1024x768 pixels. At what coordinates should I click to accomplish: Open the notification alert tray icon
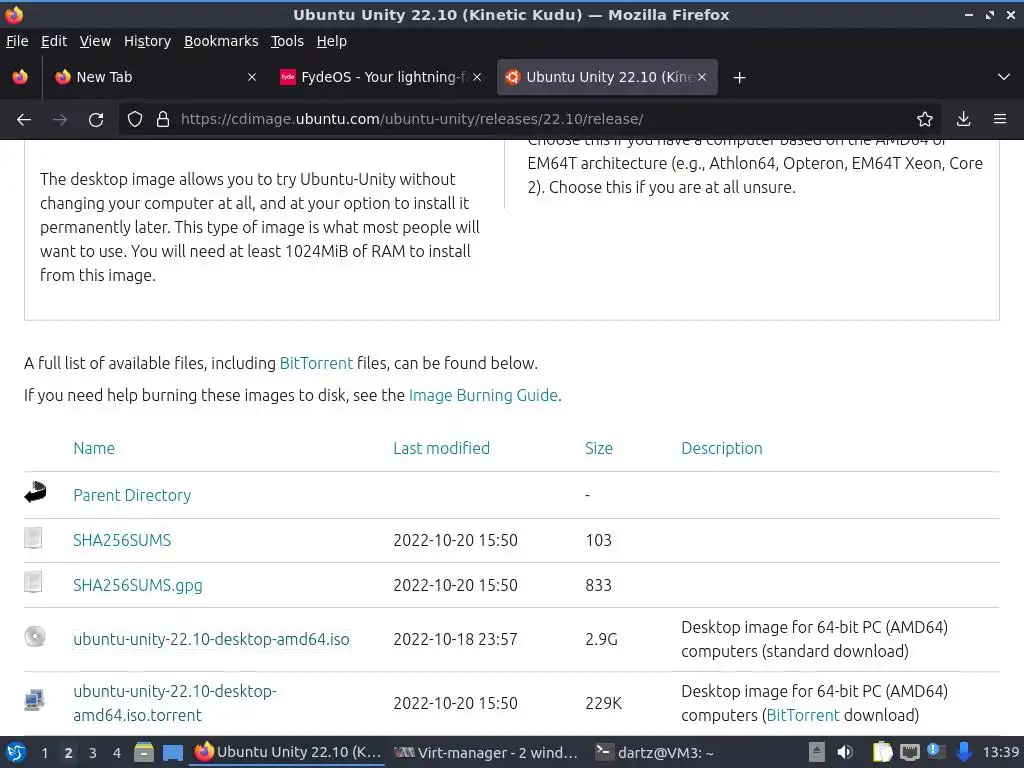pos(936,751)
